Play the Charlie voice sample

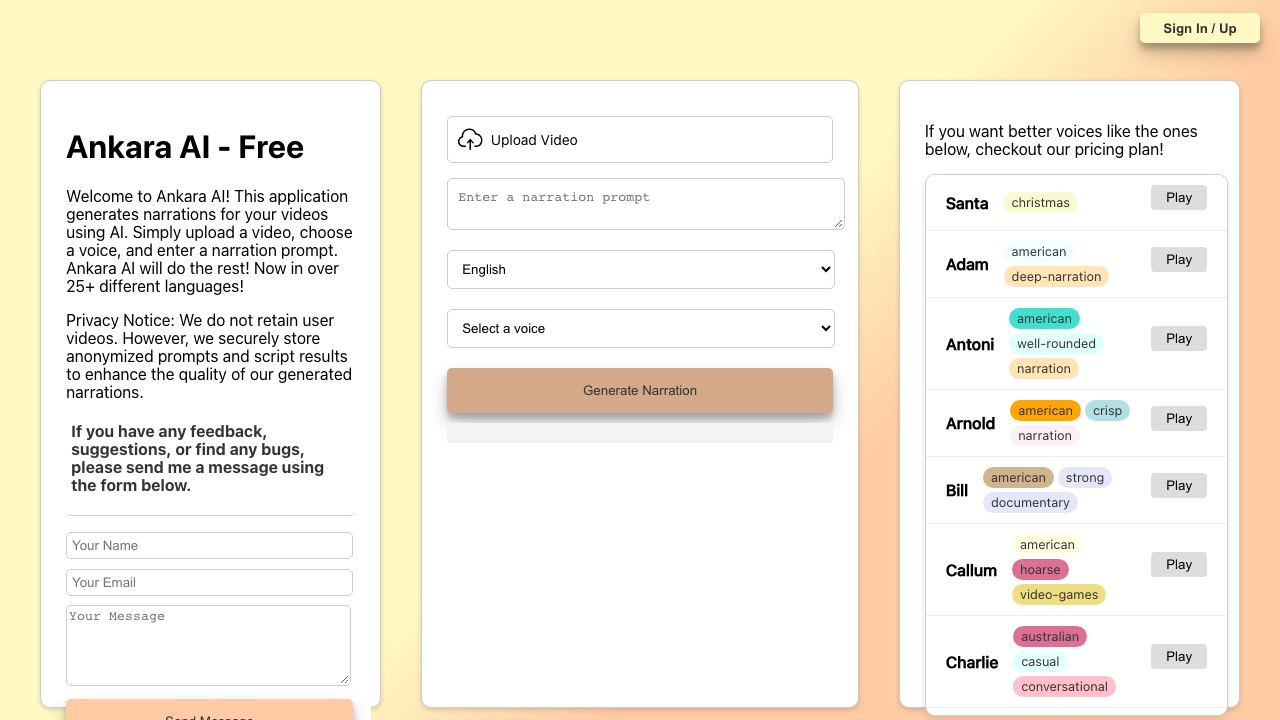(1179, 656)
